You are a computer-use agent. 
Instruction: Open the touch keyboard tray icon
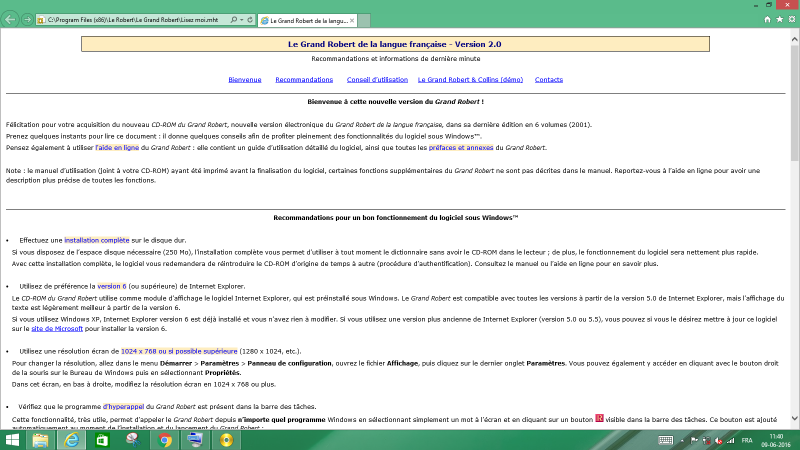(665, 440)
